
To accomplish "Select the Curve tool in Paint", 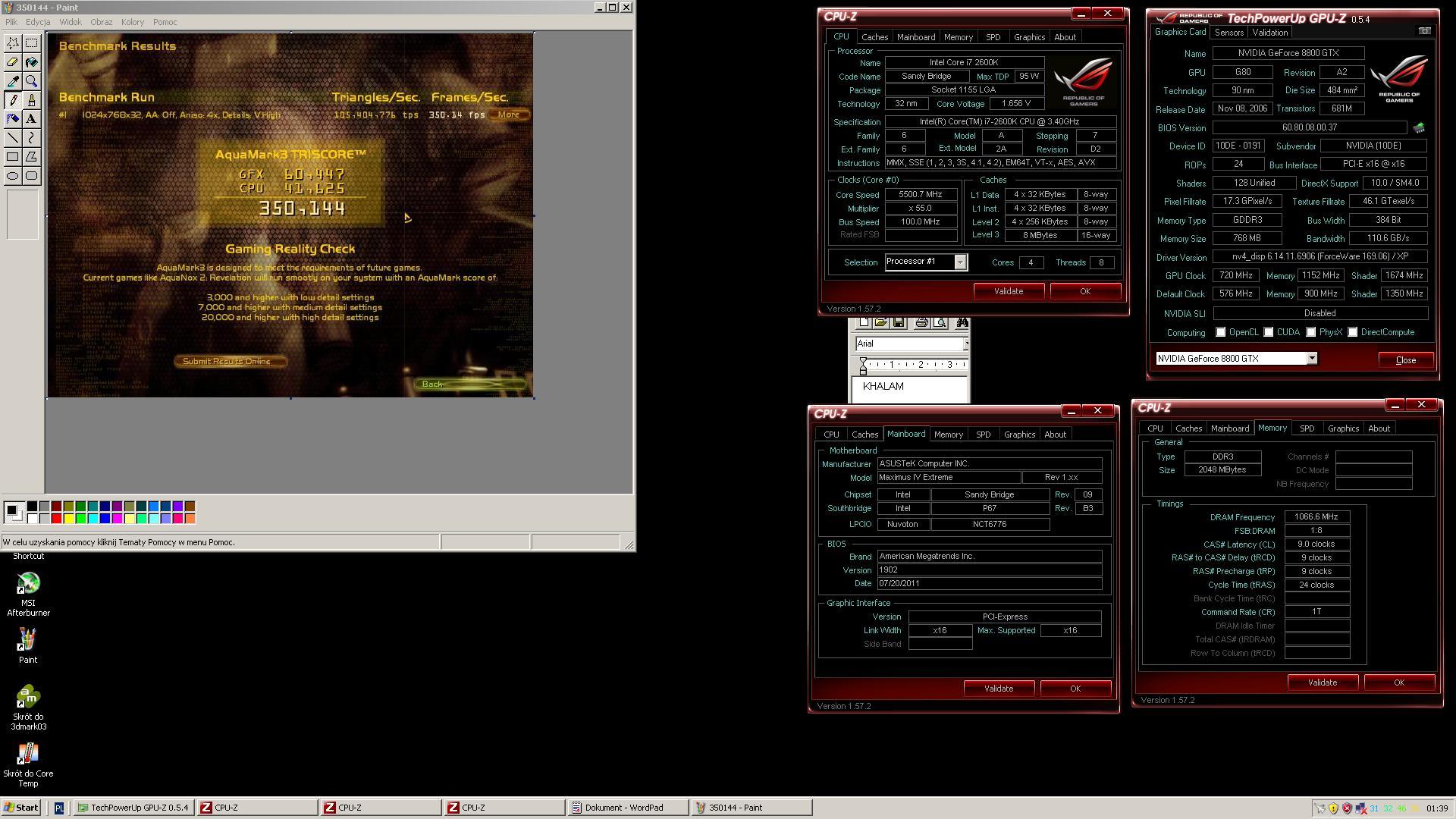I will point(31,138).
